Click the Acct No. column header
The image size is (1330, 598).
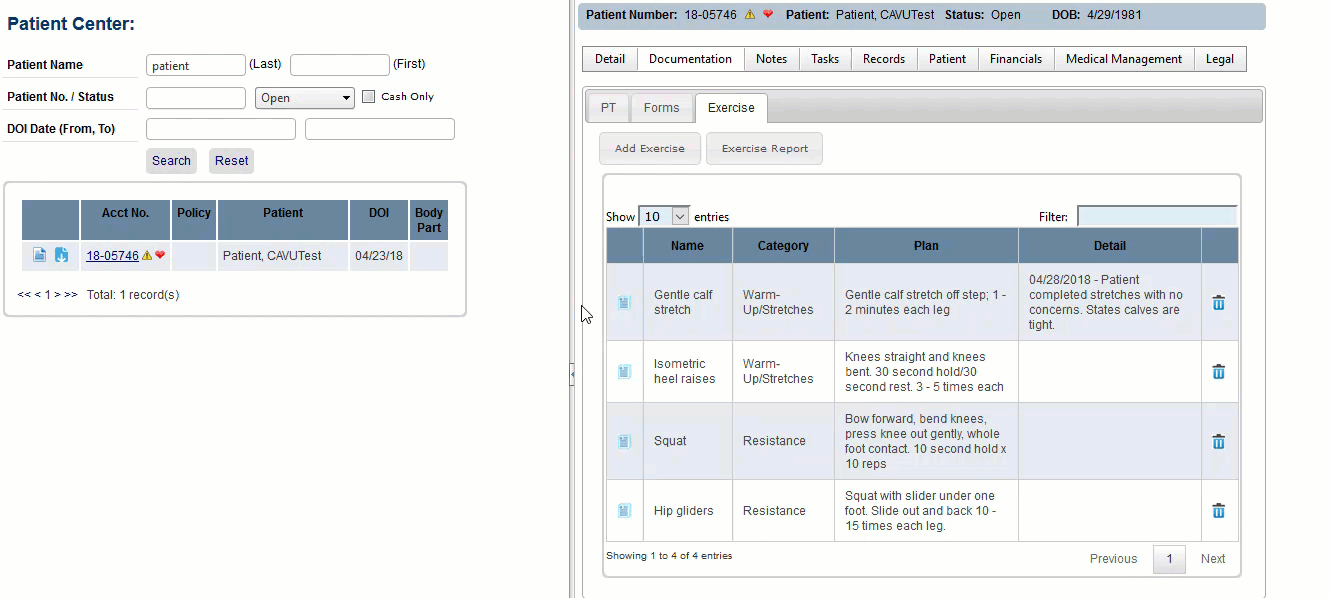(x=125, y=220)
